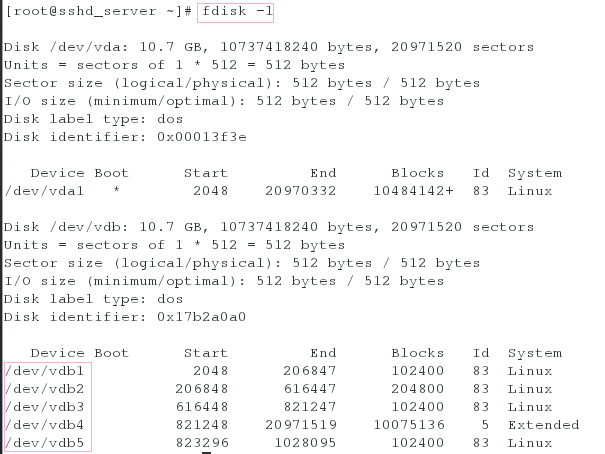The height and width of the screenshot is (454, 605).
Task: Click the Id value 5 for vdb4
Action: [485, 425]
